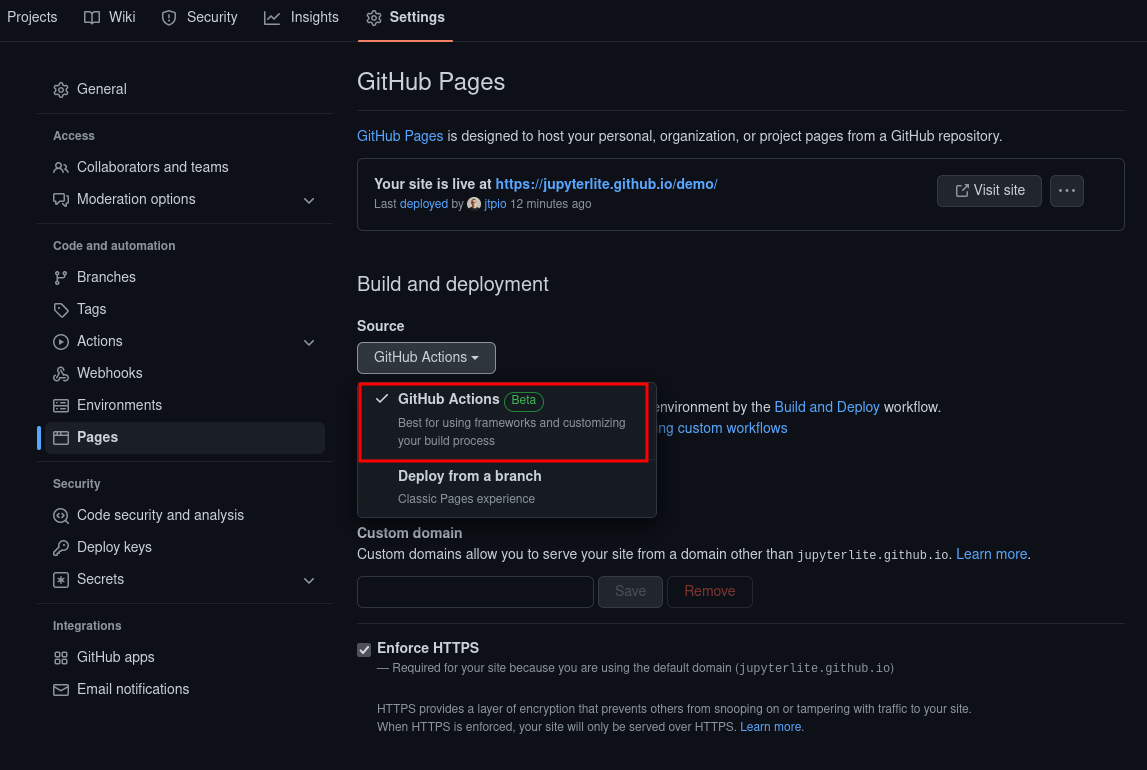Expand the Secrets section
Screen dimensions: 1147x770
[x=310, y=579]
